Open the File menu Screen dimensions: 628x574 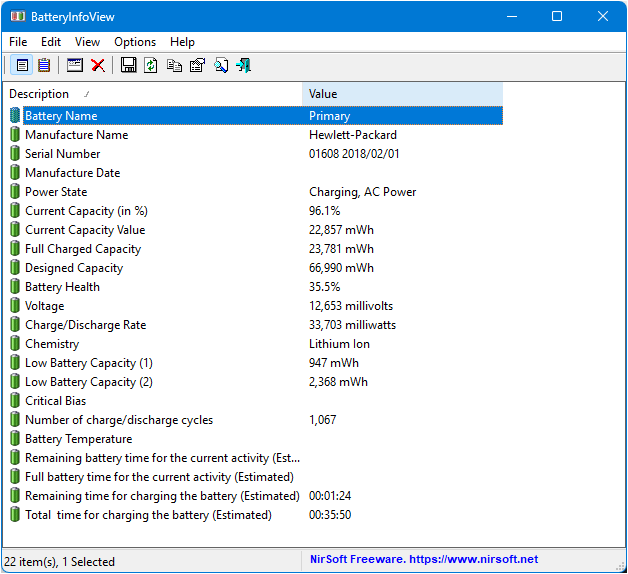(18, 42)
